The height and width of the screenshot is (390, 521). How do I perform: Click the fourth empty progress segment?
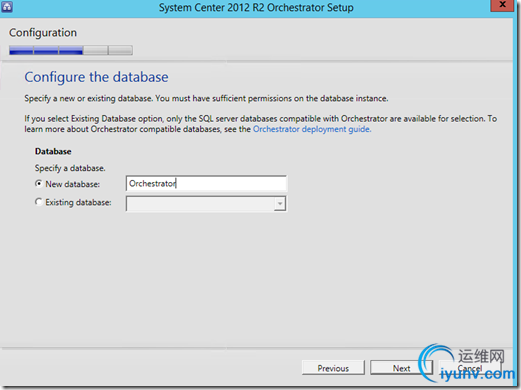coord(96,50)
